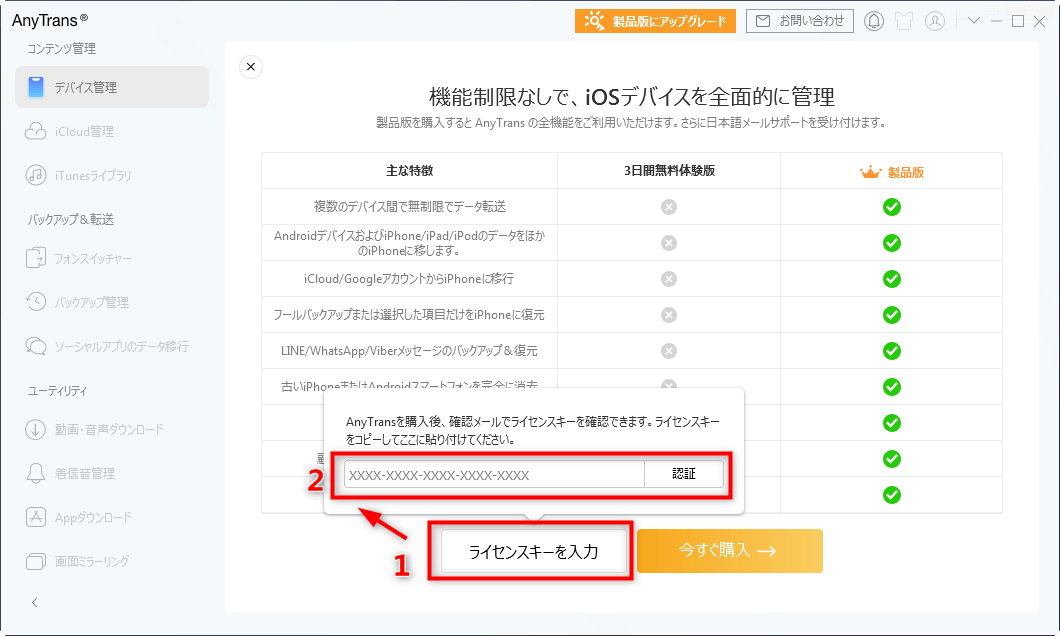Collapse the sidebar with the left chevron
The height and width of the screenshot is (636, 1060).
(x=34, y=602)
